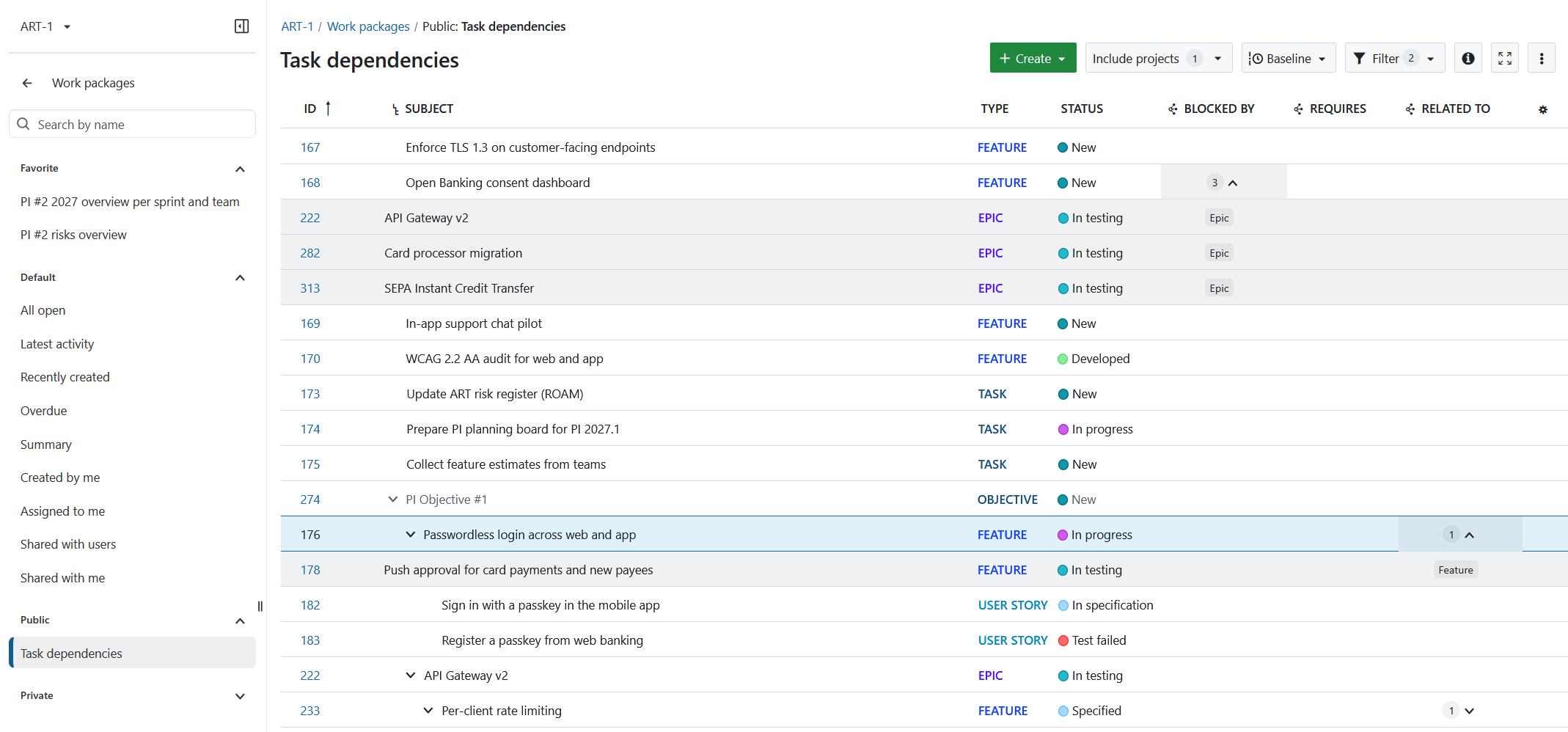Click the sidebar resize handle
The width and height of the screenshot is (1568, 732).
[260, 606]
